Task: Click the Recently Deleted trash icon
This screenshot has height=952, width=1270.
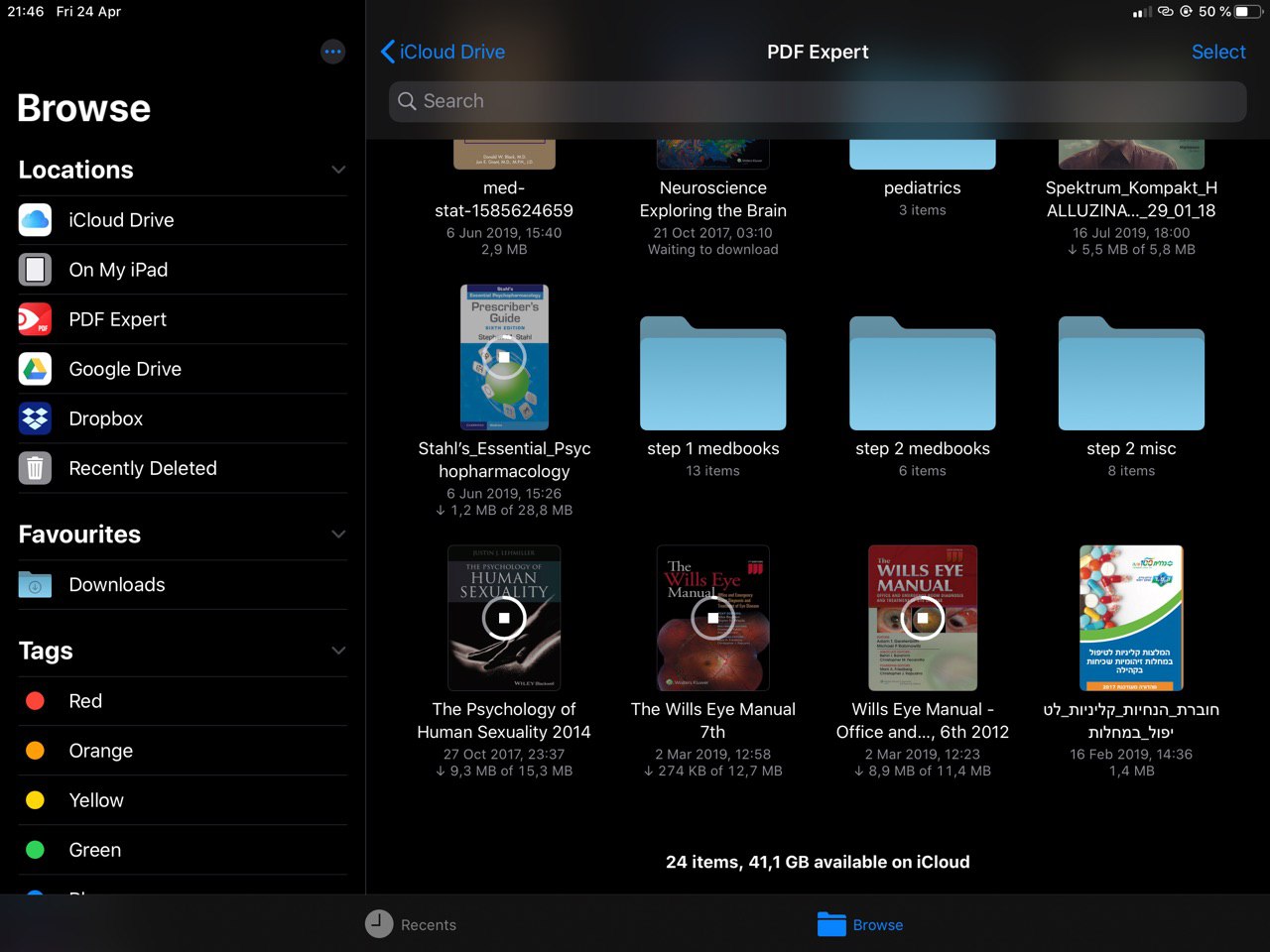Action: point(35,468)
